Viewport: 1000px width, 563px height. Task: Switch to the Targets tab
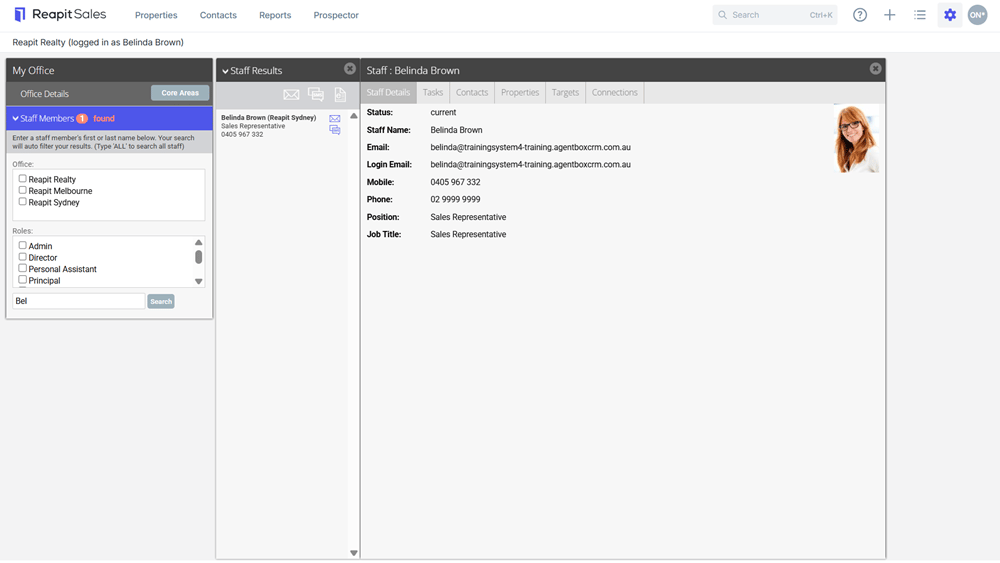coord(565,92)
